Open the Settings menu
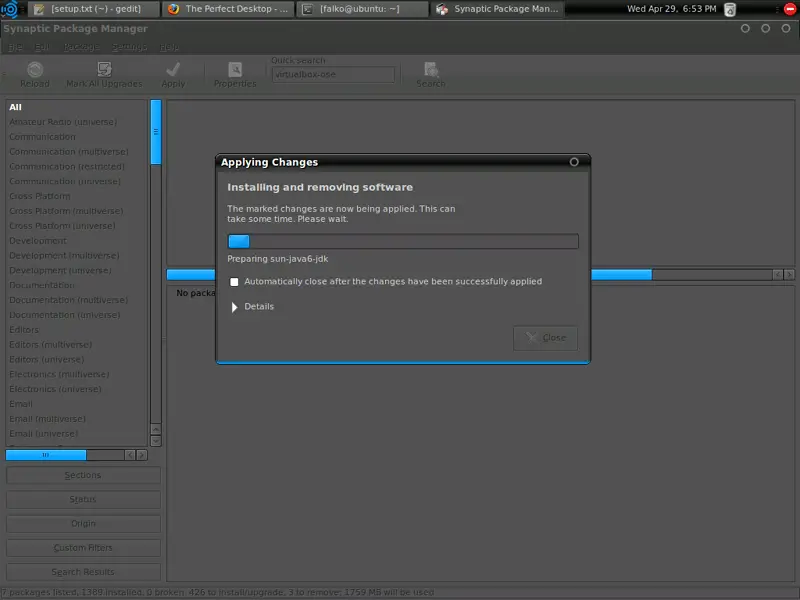 click(x=130, y=47)
